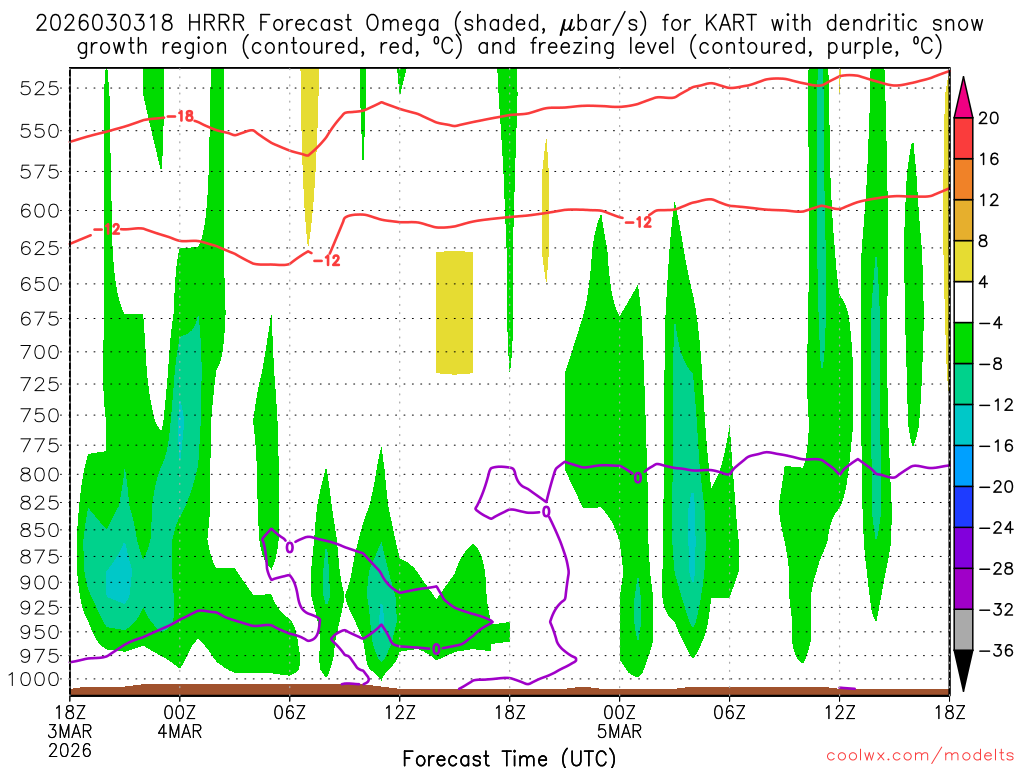Screen dimensions: 1024x768
Task: Click the 12Z label on 4MAR
Action: click(400, 712)
